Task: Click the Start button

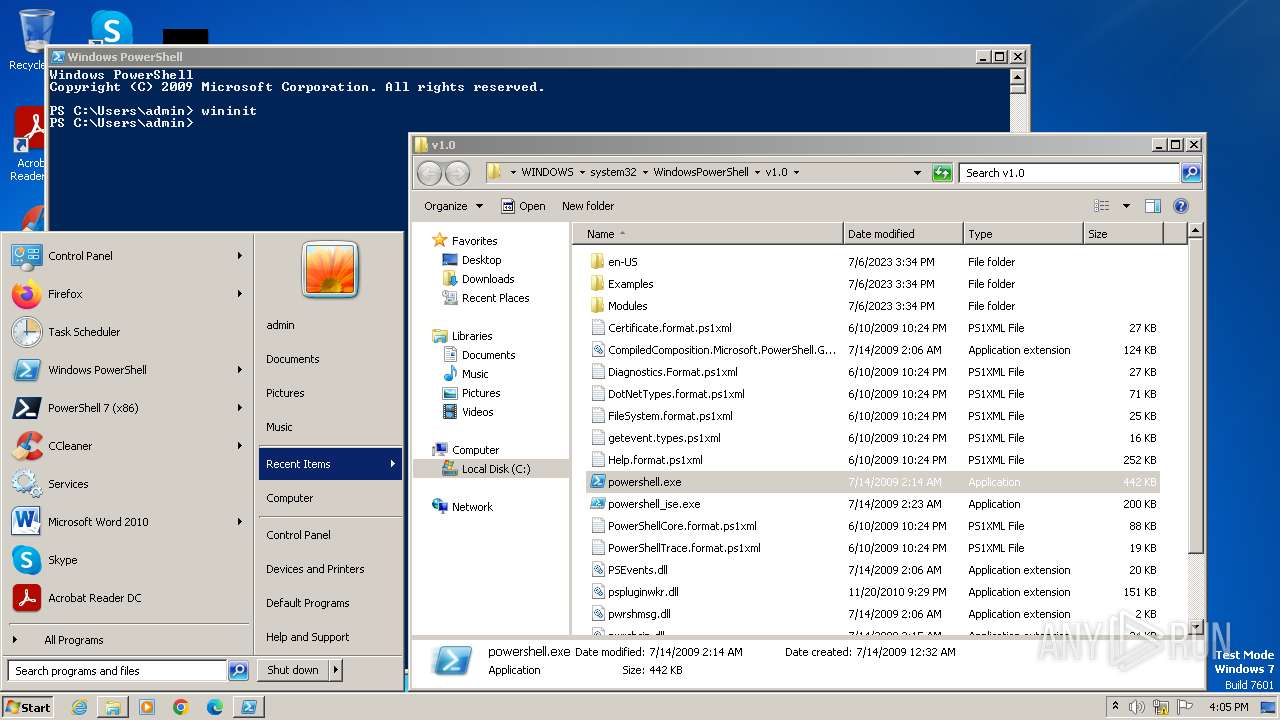Action: [x=28, y=707]
